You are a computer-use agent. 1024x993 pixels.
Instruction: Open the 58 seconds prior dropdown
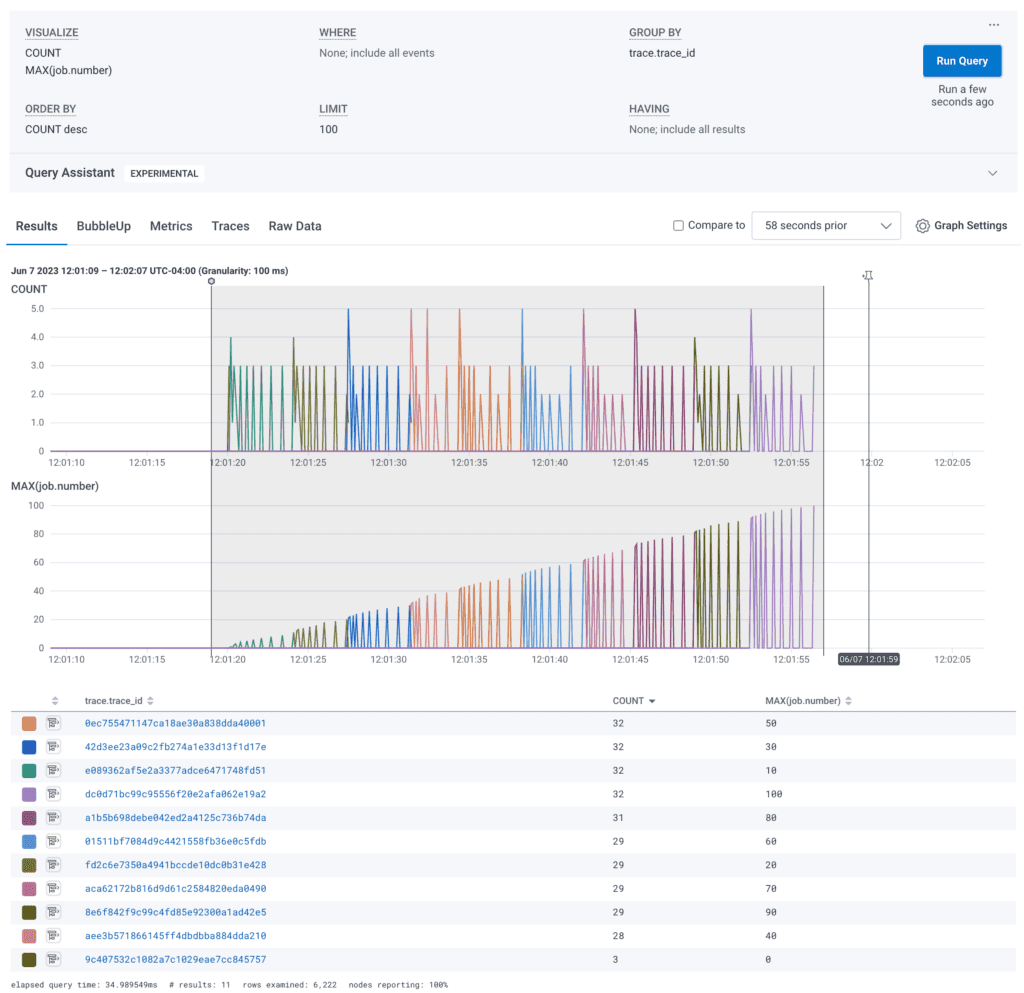825,226
